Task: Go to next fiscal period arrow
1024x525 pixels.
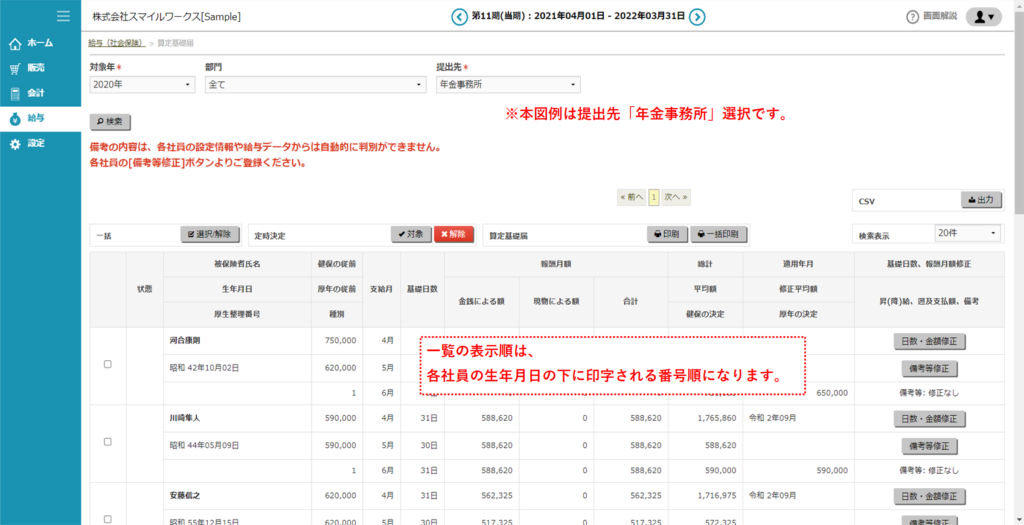Action: 697,16
